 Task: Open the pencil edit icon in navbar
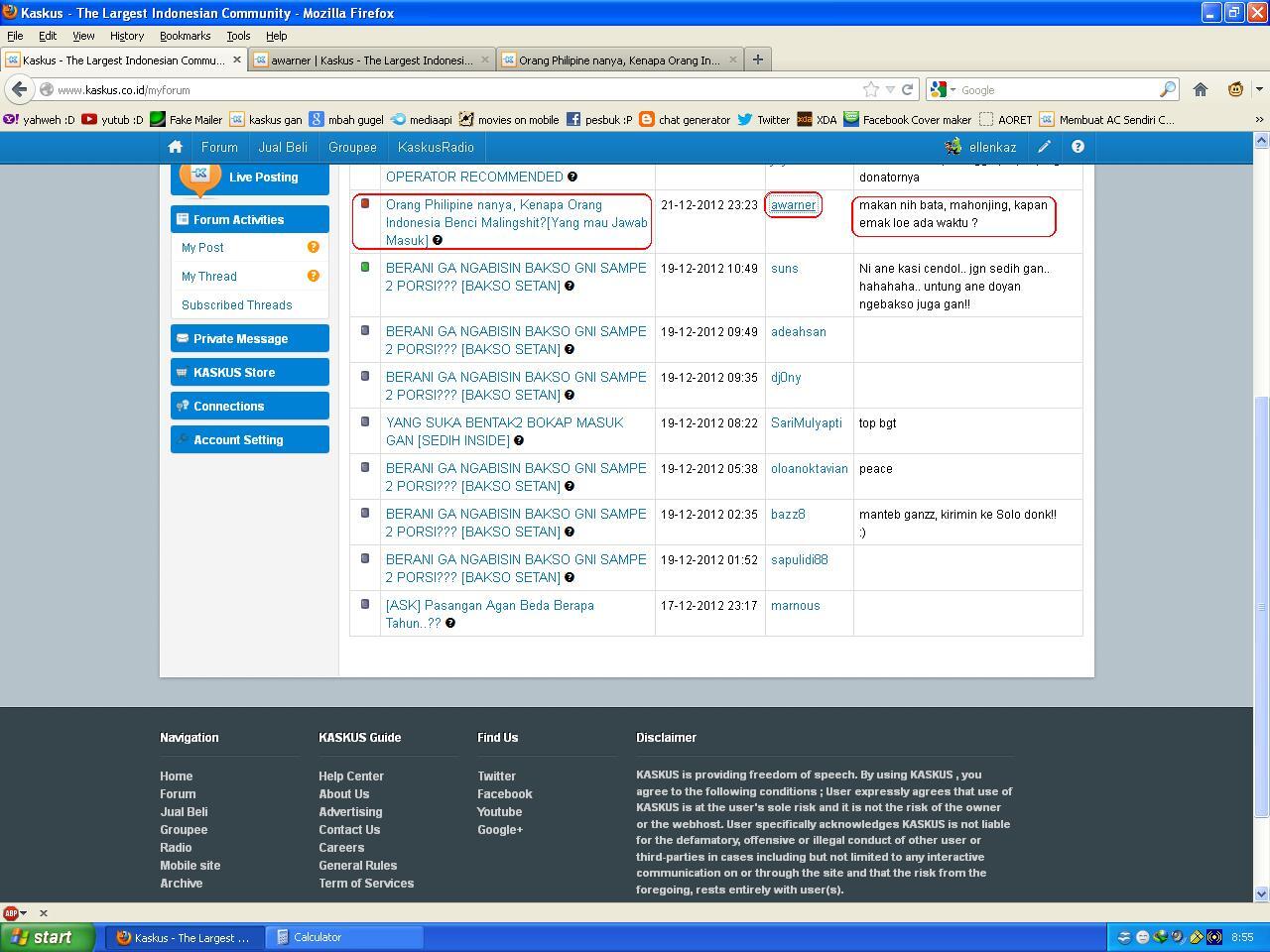pyautogui.click(x=1045, y=147)
